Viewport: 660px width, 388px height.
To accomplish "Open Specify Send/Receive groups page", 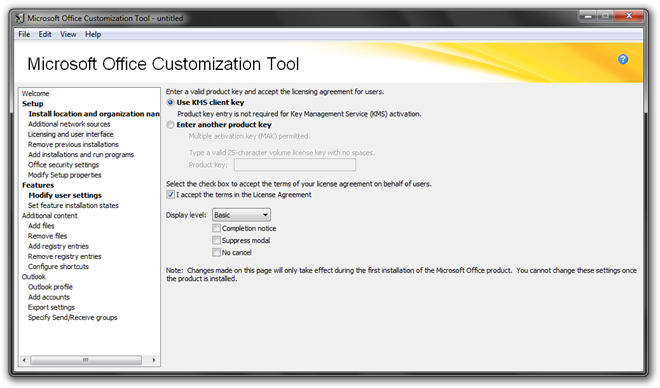I will coord(72,317).
